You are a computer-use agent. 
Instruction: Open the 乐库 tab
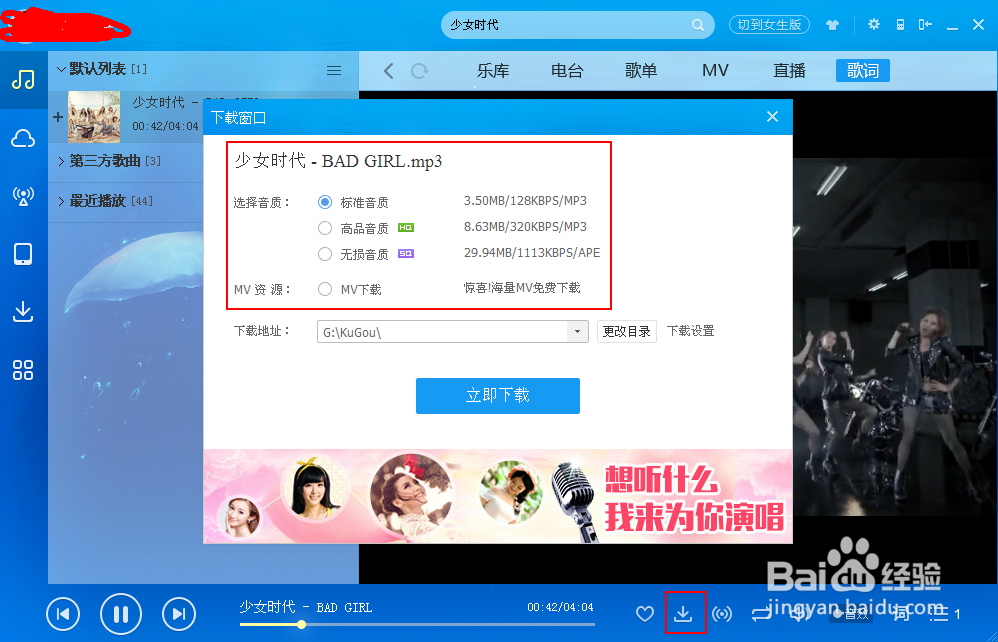(493, 71)
